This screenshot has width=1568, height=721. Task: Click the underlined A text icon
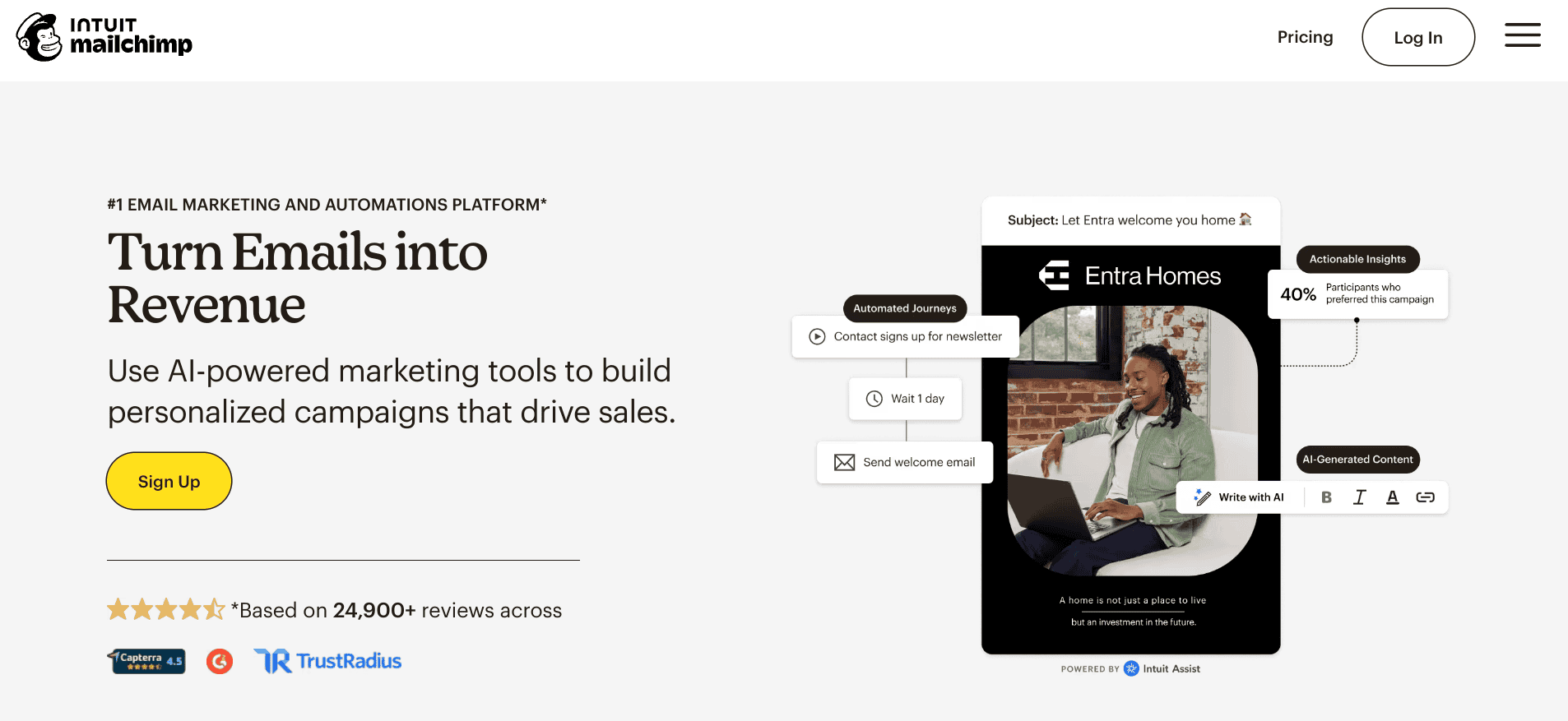[x=1392, y=497]
